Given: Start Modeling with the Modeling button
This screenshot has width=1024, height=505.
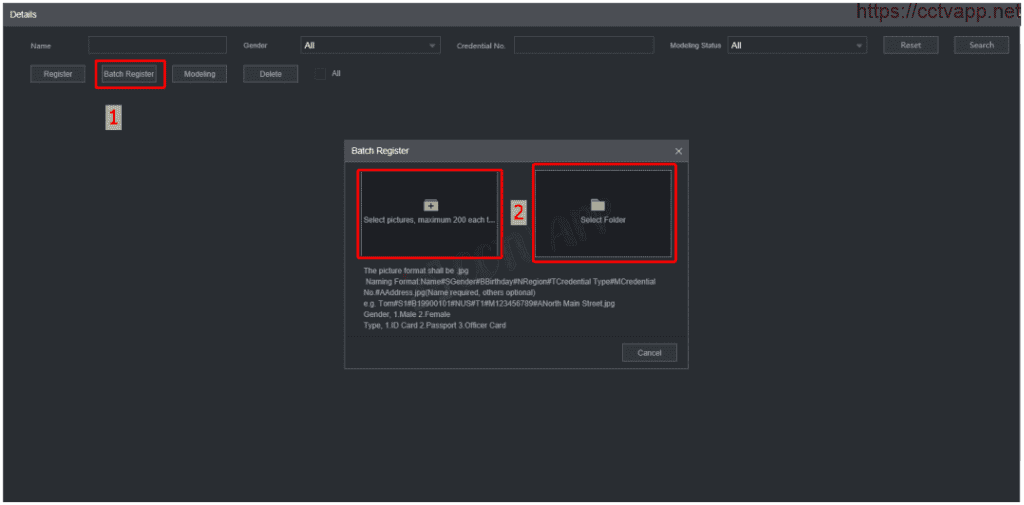Looking at the screenshot, I should pyautogui.click(x=199, y=74).
